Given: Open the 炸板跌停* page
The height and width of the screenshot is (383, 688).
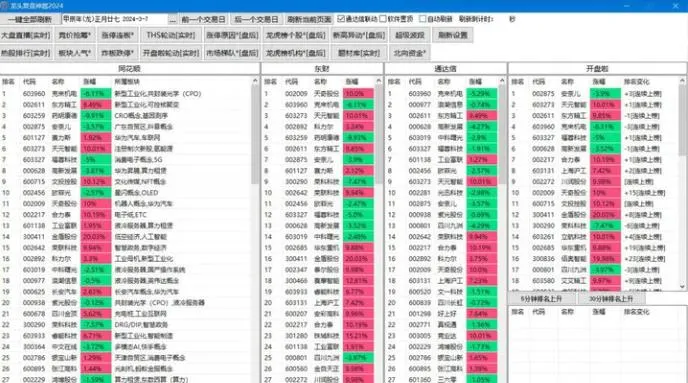Looking at the screenshot, I should pyautogui.click(x=117, y=53).
